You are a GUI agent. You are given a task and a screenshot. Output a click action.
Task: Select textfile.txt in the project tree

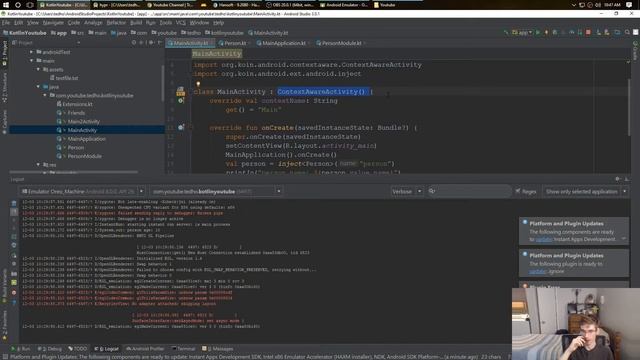point(64,78)
